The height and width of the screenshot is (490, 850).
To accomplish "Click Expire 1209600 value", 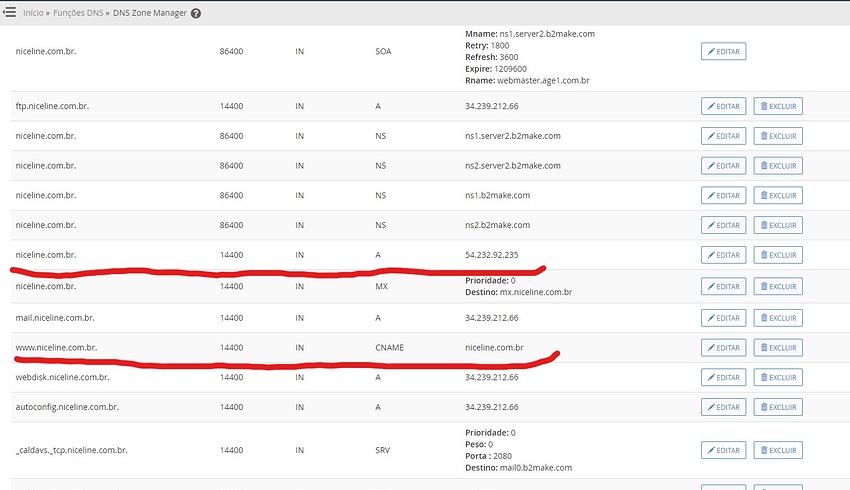I will coord(496,69).
